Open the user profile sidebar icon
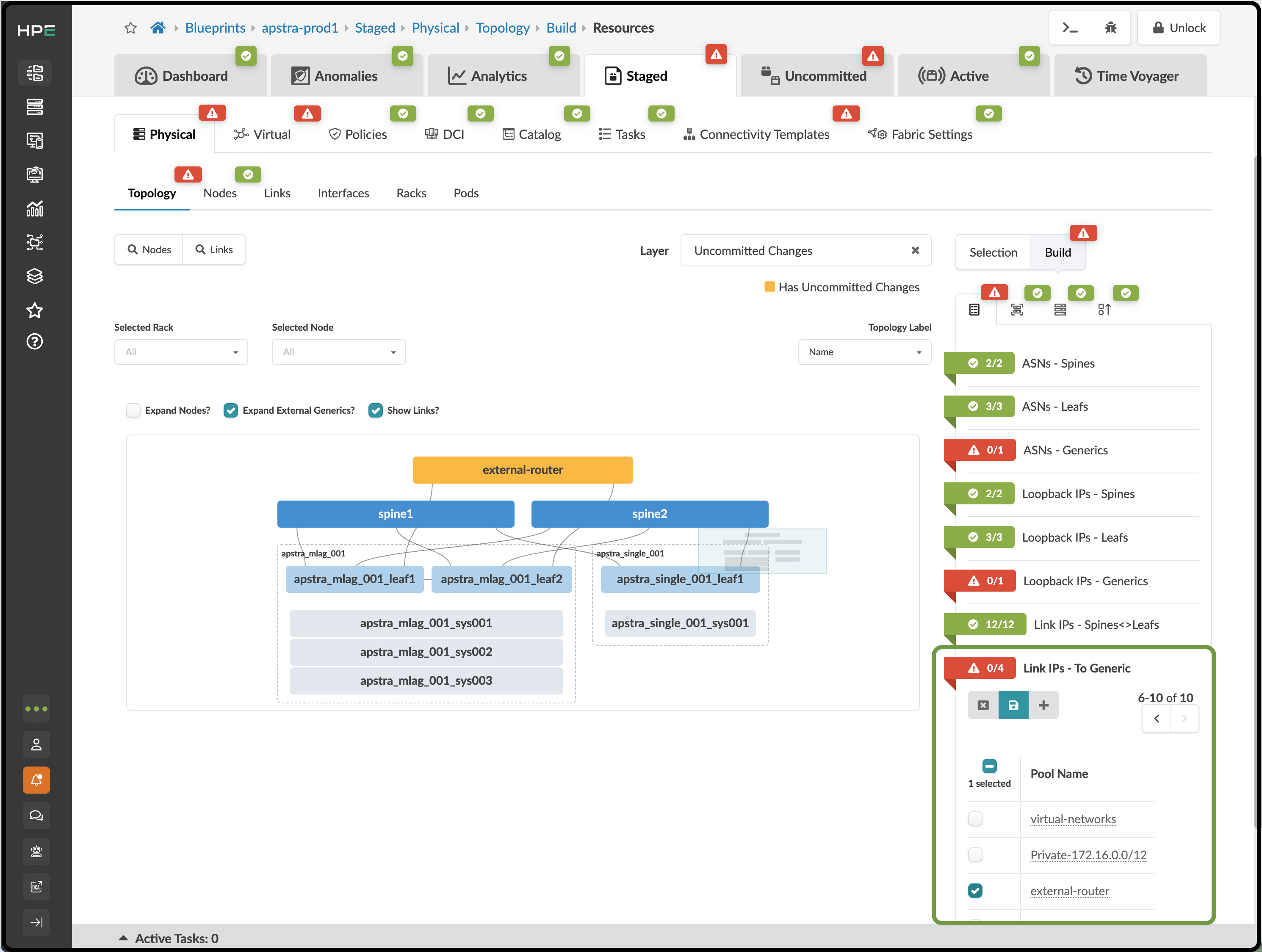The height and width of the screenshot is (952, 1262). (36, 744)
